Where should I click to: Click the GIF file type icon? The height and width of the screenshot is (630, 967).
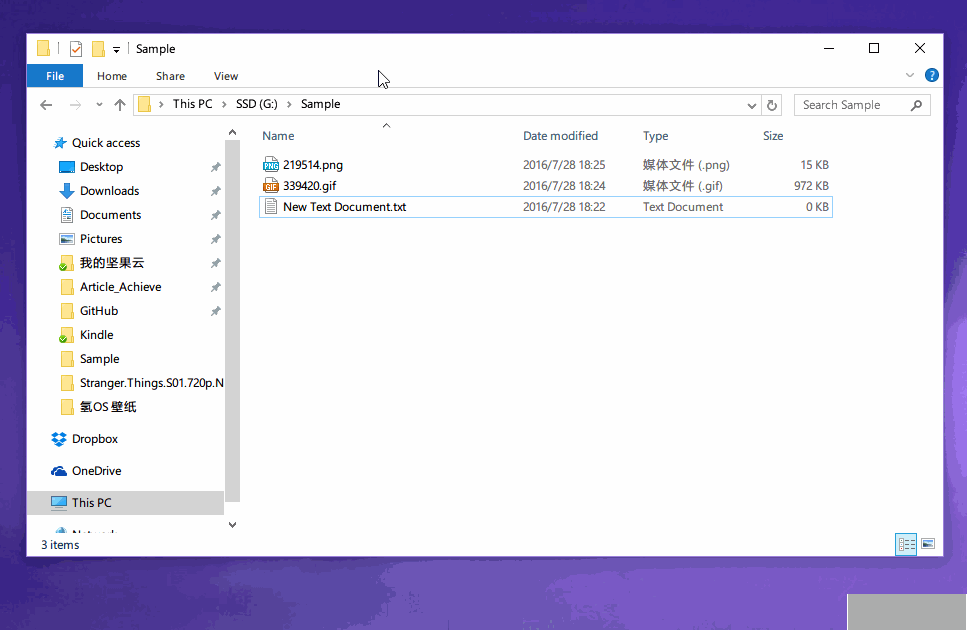[x=271, y=186]
